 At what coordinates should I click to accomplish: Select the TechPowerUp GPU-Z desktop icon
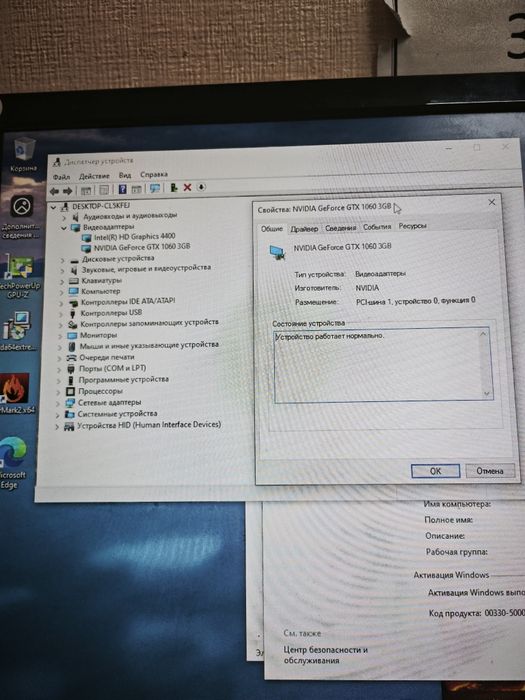pos(19,276)
